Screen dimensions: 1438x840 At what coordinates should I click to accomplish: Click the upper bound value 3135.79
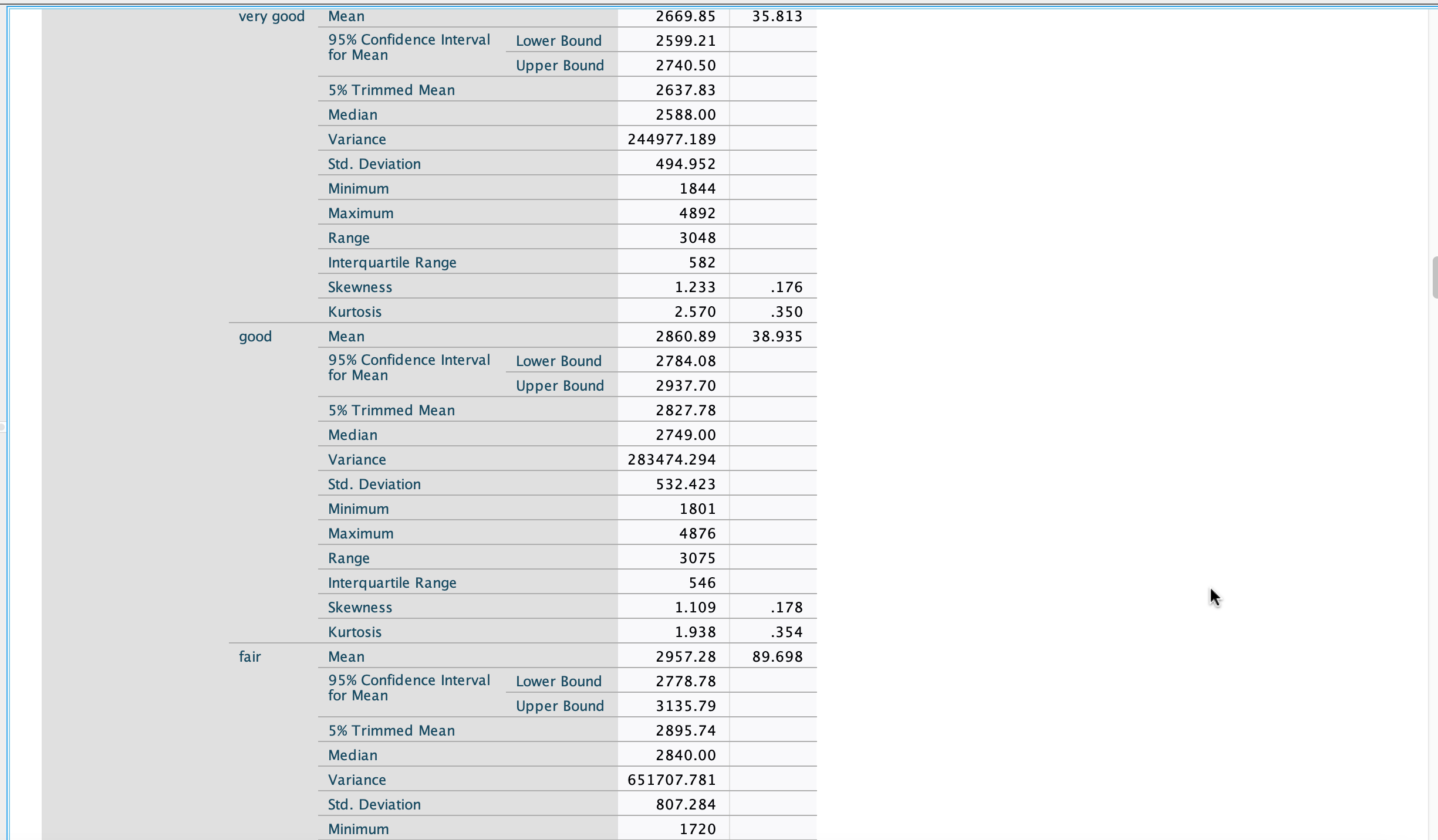685,706
